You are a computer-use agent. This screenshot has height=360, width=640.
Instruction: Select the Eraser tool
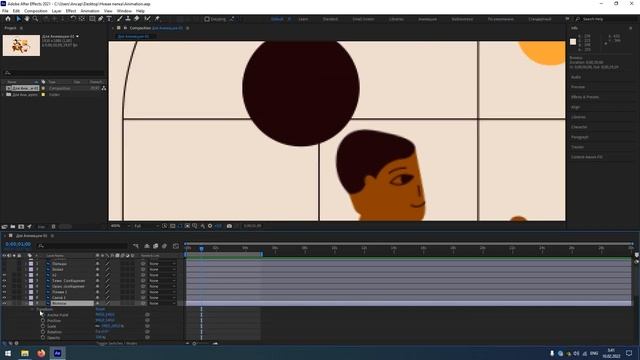(x=137, y=19)
